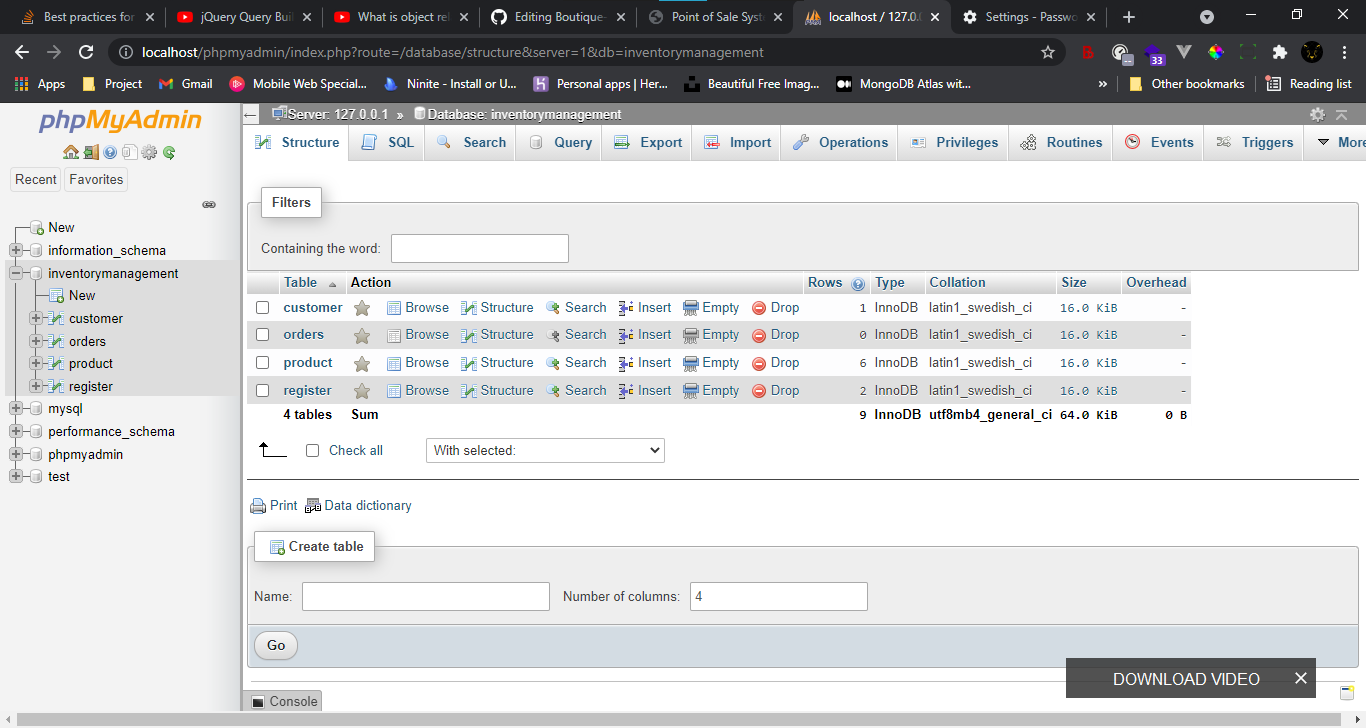Select the product table checkbox

click(263, 363)
